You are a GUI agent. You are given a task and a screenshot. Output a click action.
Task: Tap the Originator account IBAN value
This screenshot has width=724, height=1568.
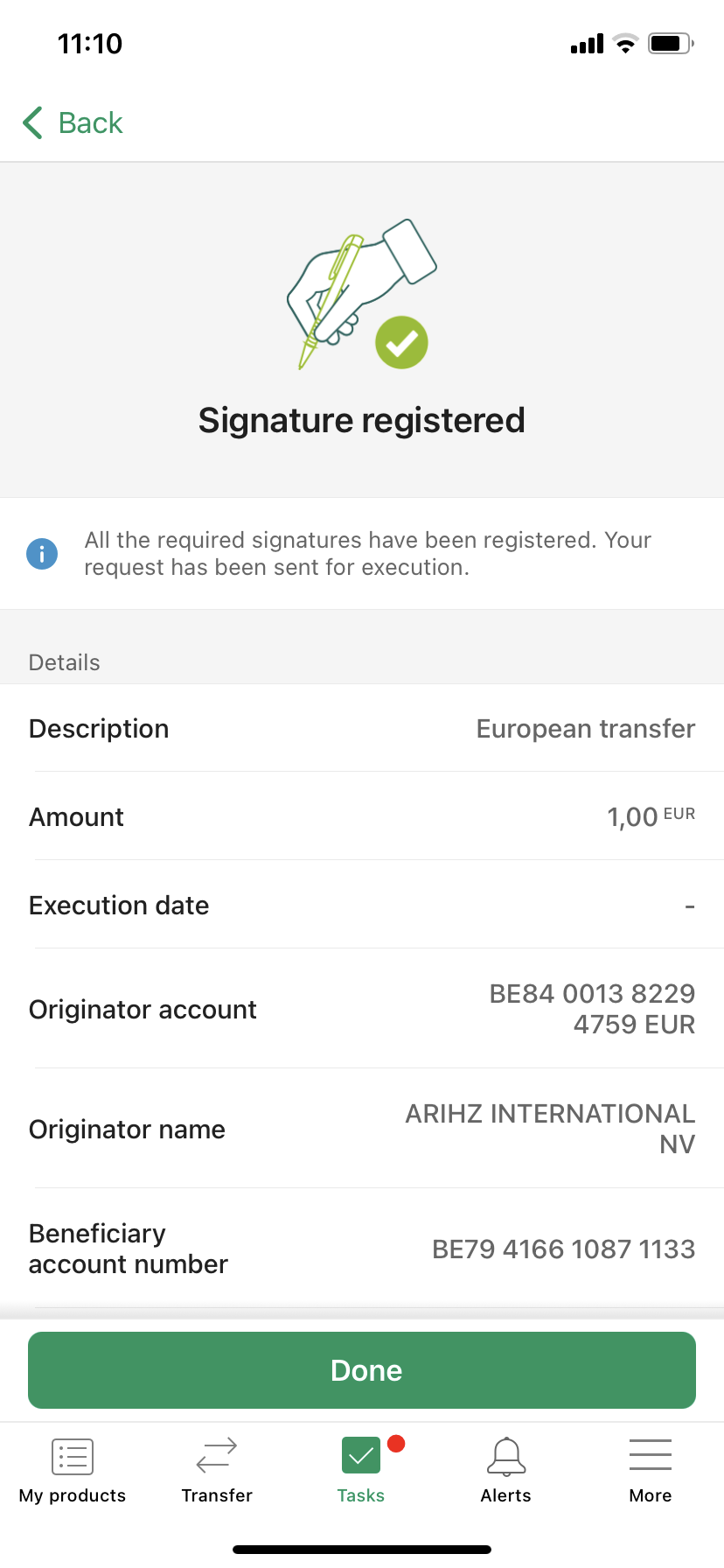click(x=592, y=1008)
